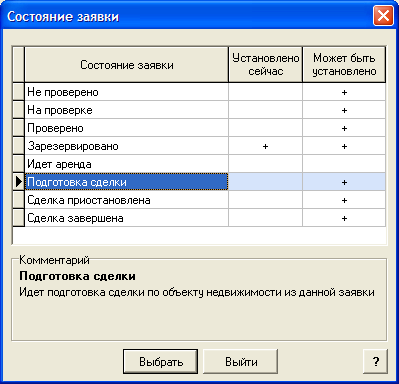Screen dimensions: 399x384
Task: Select the Сделка завершена row
Action: 199,218
